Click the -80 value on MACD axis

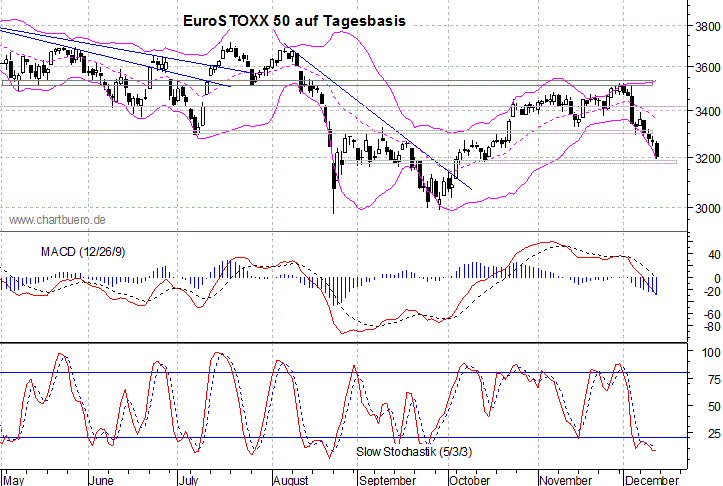point(711,327)
